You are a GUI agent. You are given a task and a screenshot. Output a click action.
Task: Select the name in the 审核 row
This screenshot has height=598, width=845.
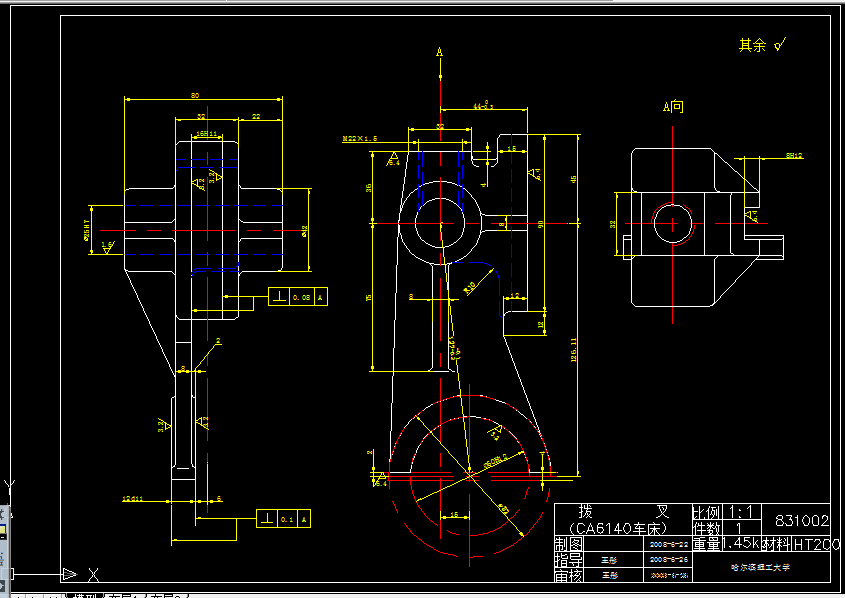(x=609, y=575)
